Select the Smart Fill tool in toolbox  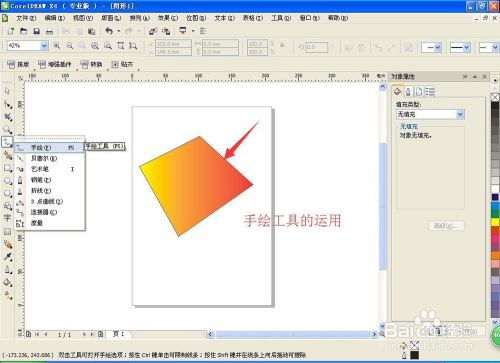pos(7,155)
